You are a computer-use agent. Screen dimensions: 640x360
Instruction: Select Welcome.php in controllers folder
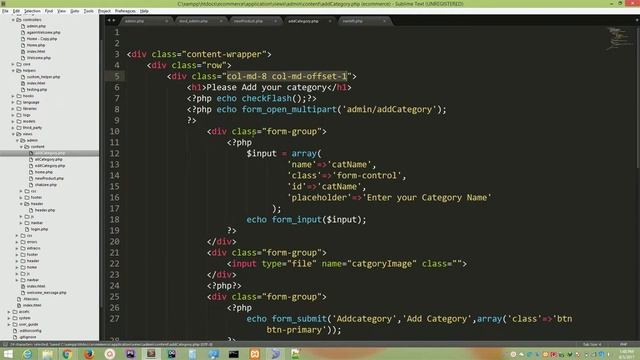tap(38, 58)
